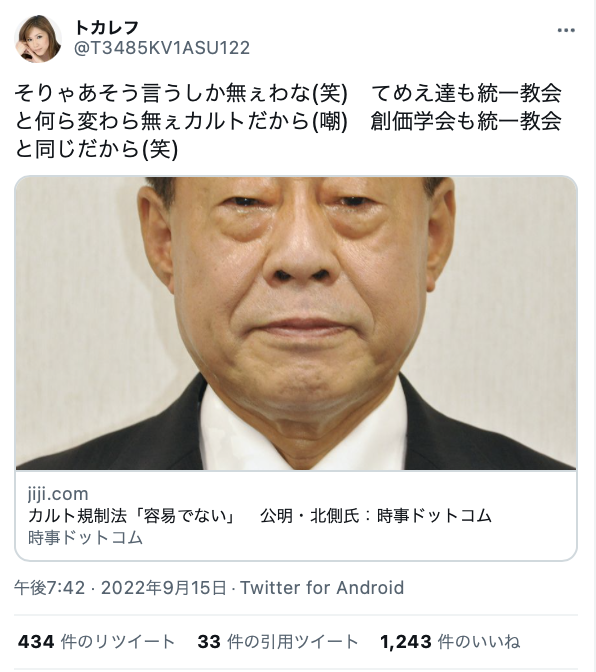Image resolution: width=596 pixels, height=672 pixels.
Task: Open the display name トカレフ
Action: (107, 28)
